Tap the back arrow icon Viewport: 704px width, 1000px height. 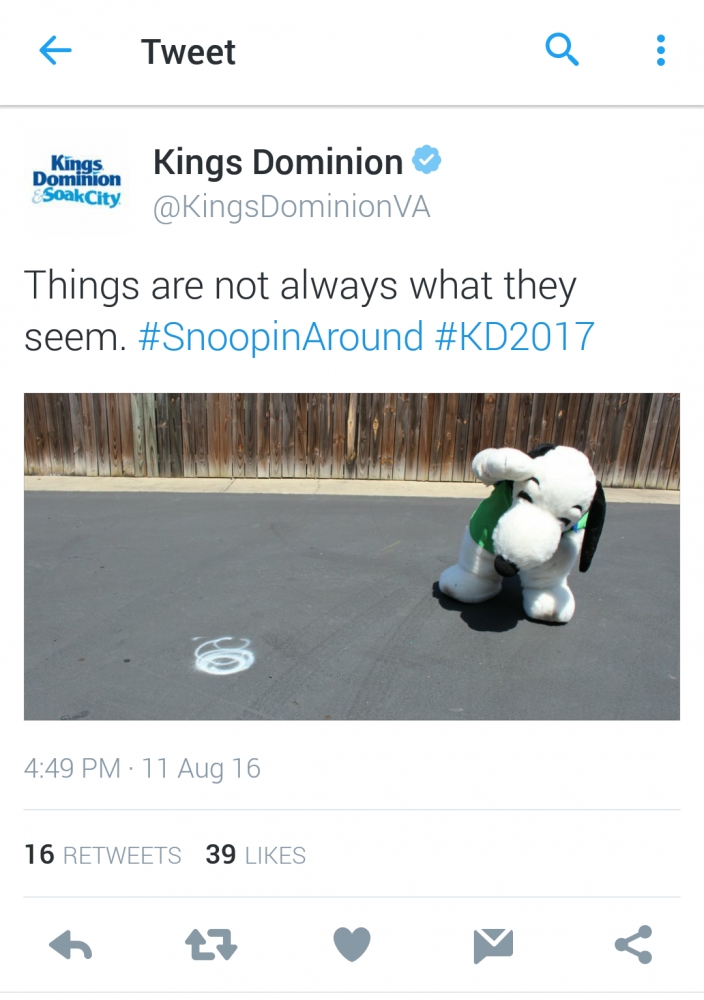pos(55,50)
